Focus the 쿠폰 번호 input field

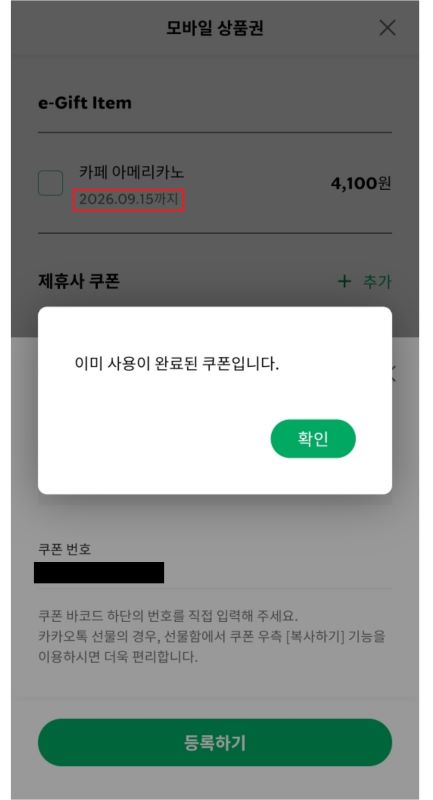(x=215, y=572)
